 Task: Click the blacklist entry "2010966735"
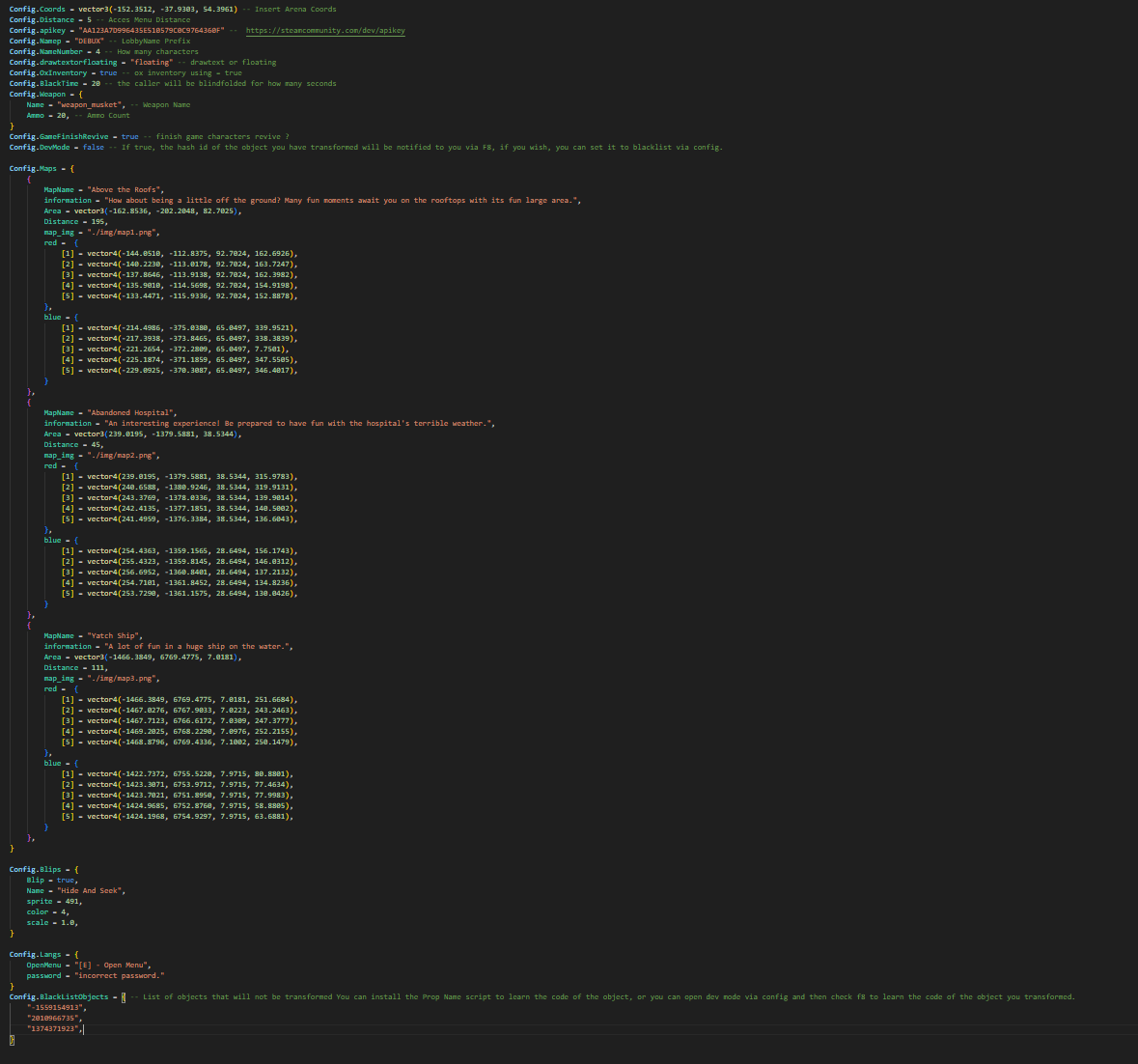click(x=56, y=1019)
